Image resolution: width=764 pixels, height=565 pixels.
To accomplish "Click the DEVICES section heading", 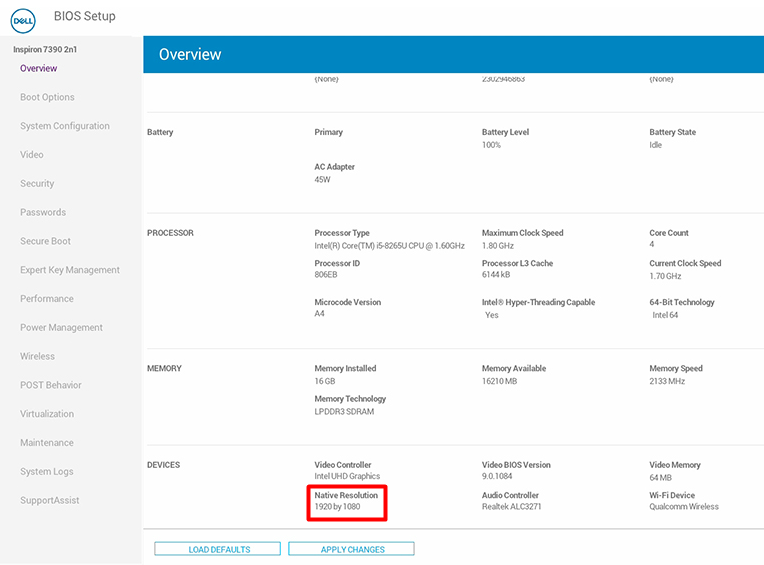I will pyautogui.click(x=163, y=465).
